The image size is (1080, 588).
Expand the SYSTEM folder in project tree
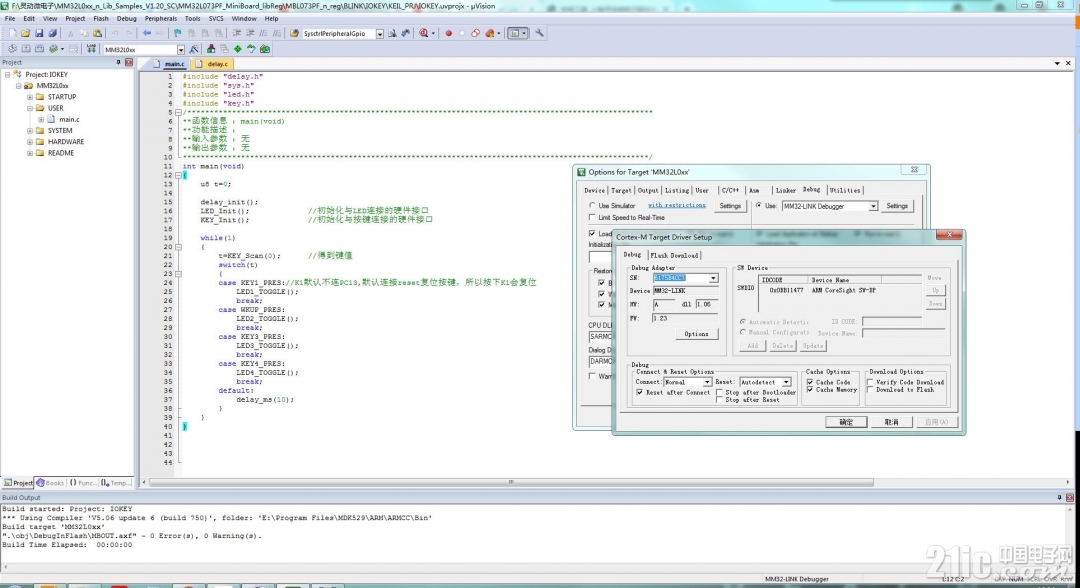(x=30, y=131)
